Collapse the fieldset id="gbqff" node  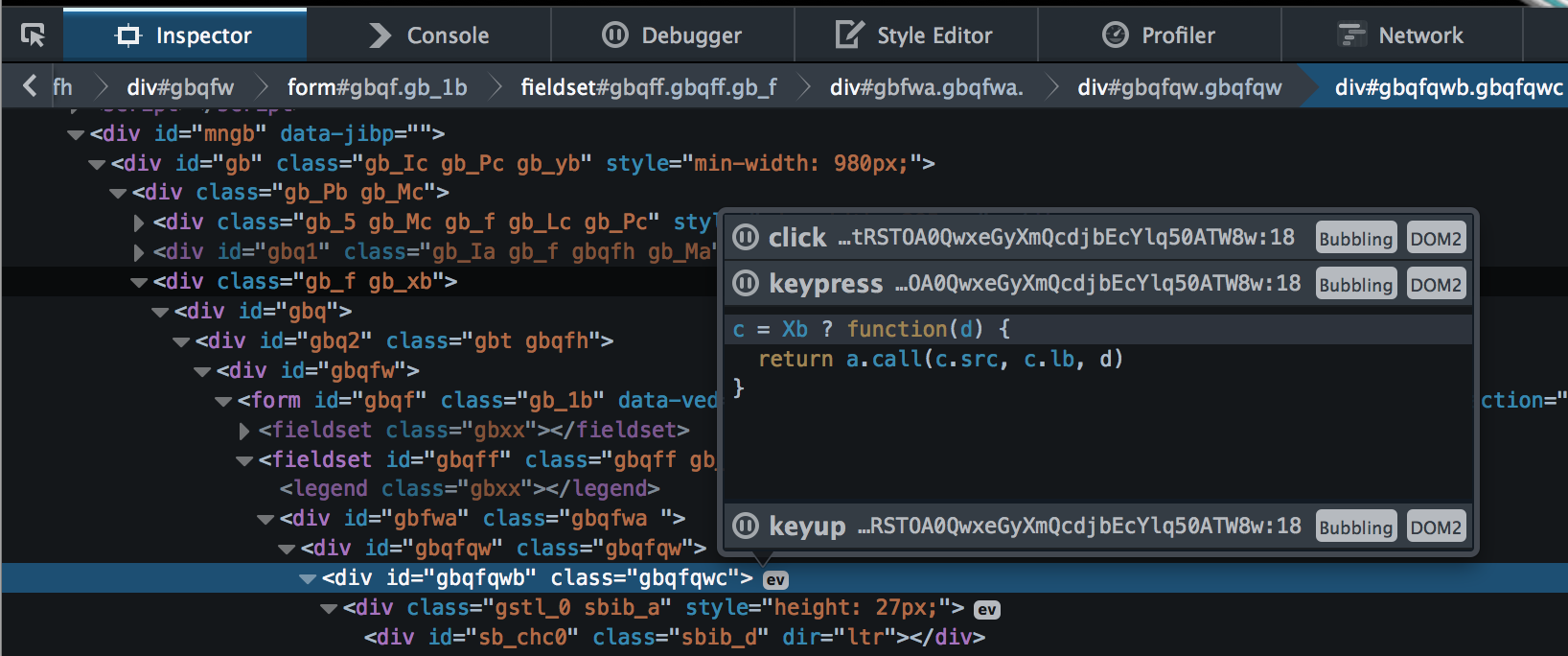point(244,461)
